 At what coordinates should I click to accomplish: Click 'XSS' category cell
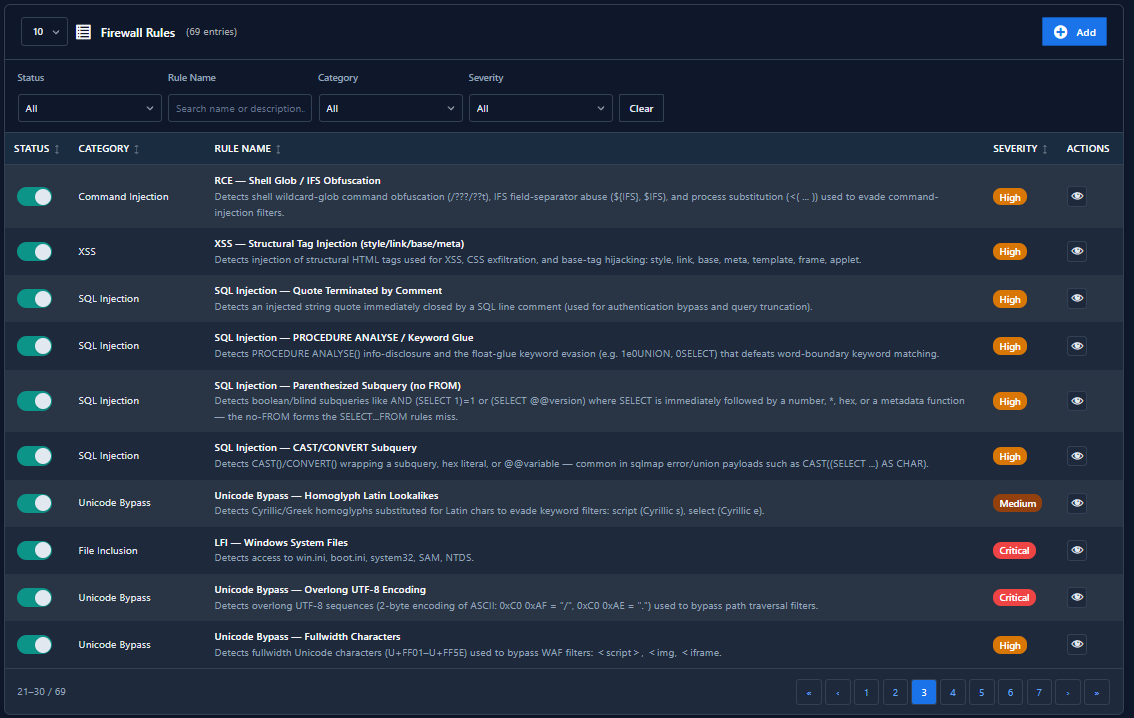[x=87, y=252]
